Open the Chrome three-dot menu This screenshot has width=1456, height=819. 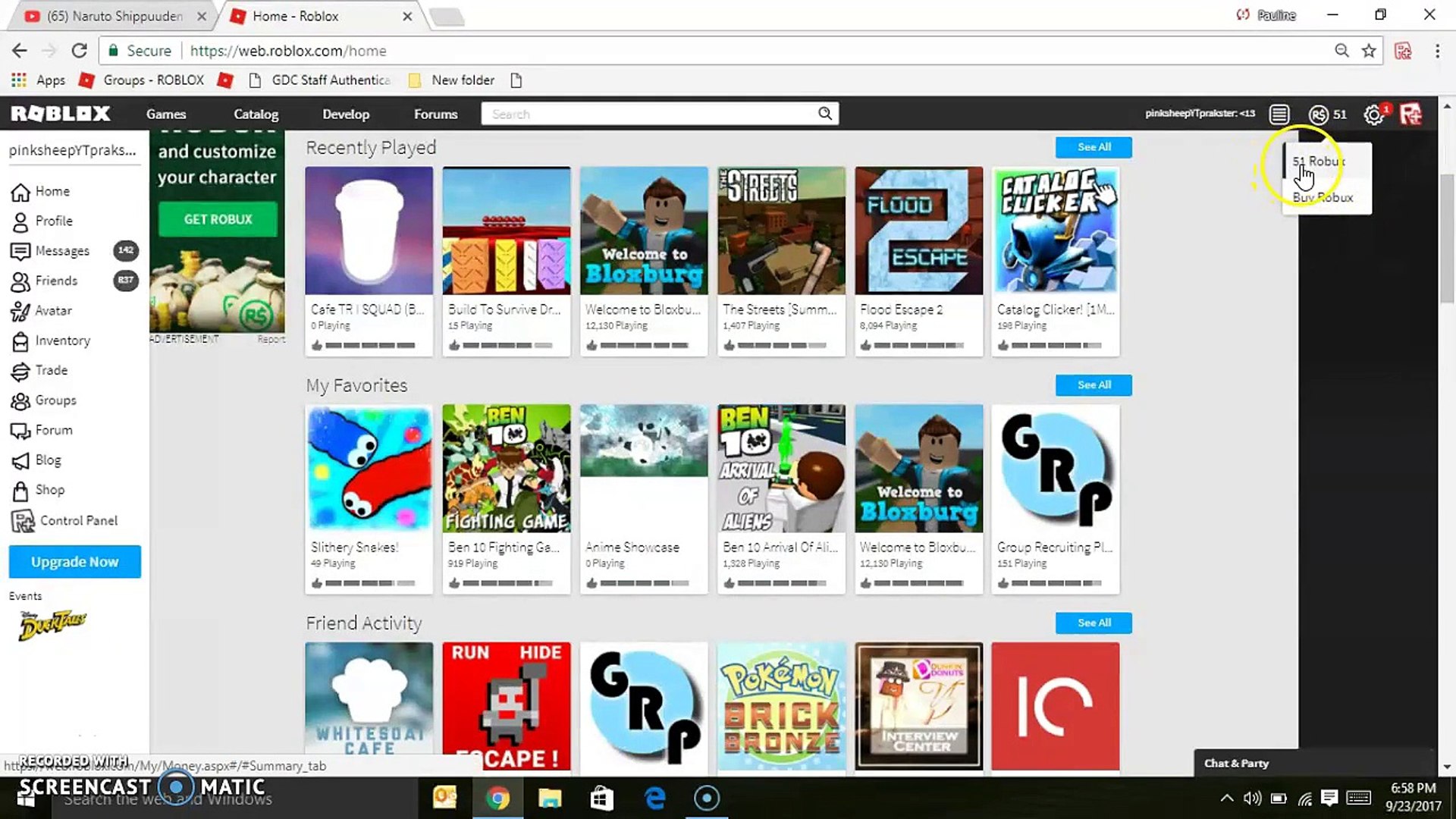1437,51
